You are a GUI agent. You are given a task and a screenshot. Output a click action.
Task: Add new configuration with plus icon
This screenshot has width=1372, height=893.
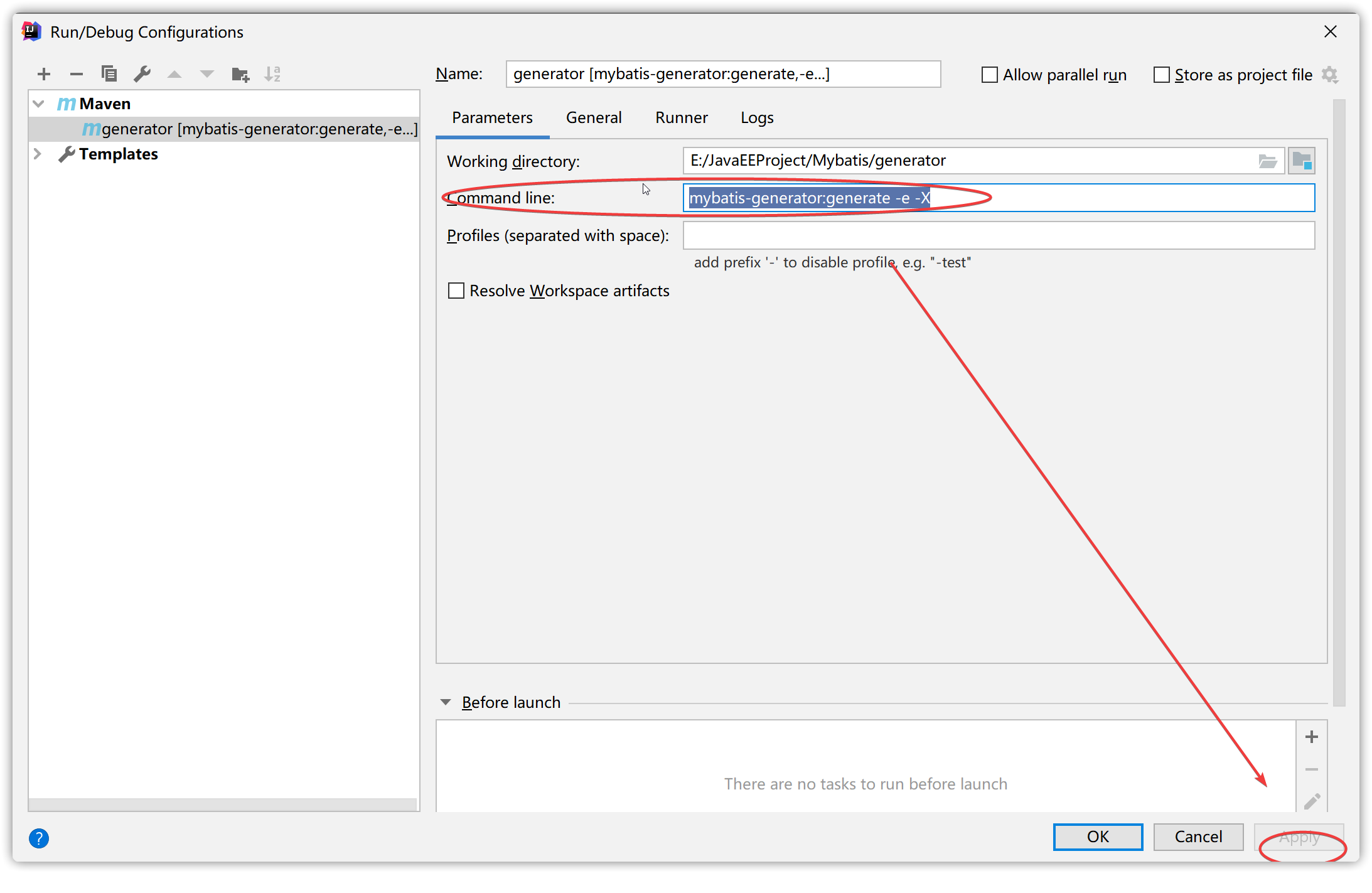(x=44, y=74)
